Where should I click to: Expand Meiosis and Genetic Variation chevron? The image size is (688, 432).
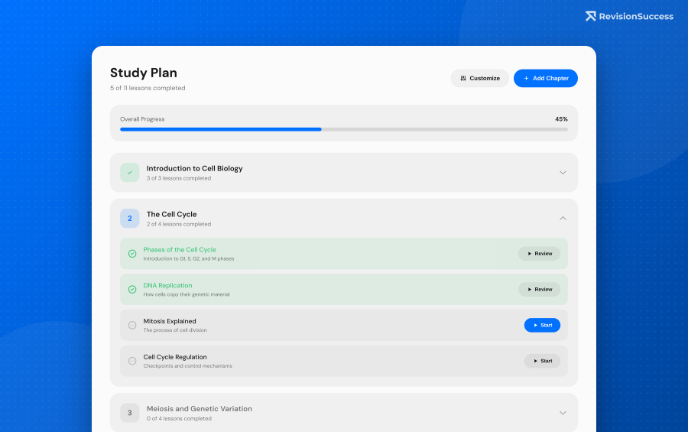pos(562,412)
